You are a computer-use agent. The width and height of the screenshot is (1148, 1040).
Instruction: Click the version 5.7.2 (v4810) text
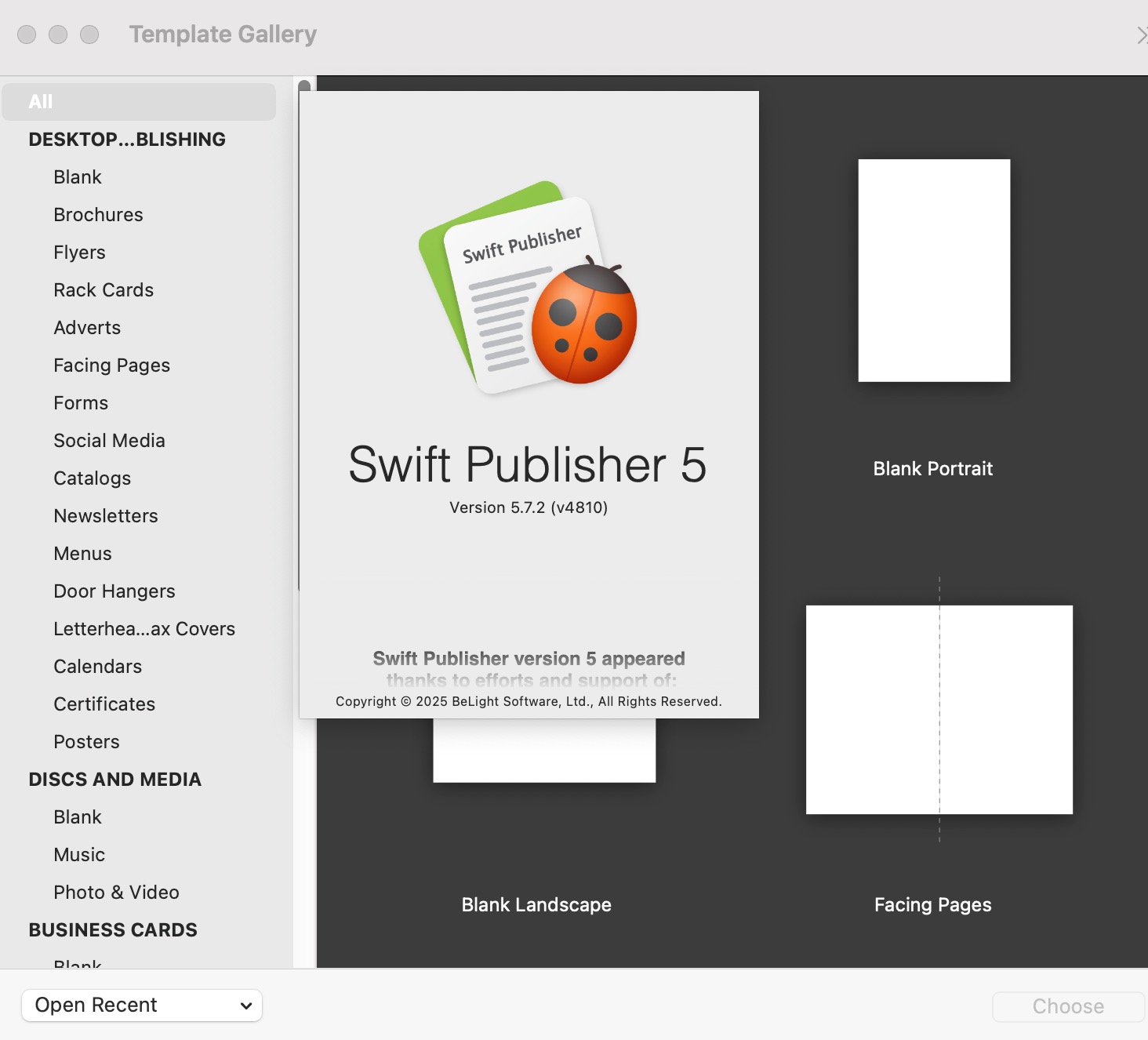[529, 507]
